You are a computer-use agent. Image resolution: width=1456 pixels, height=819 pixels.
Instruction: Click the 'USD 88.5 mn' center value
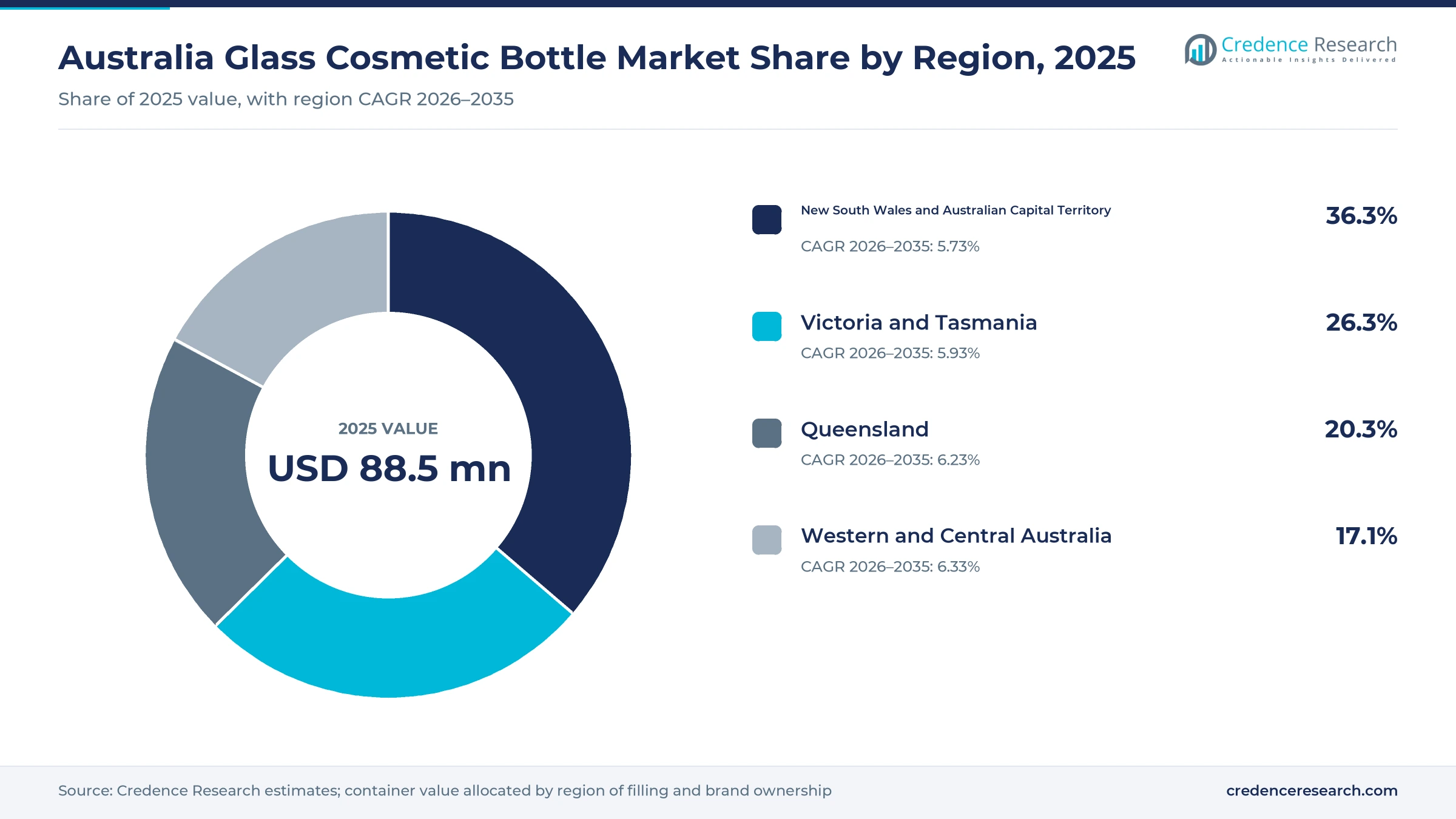click(x=389, y=468)
